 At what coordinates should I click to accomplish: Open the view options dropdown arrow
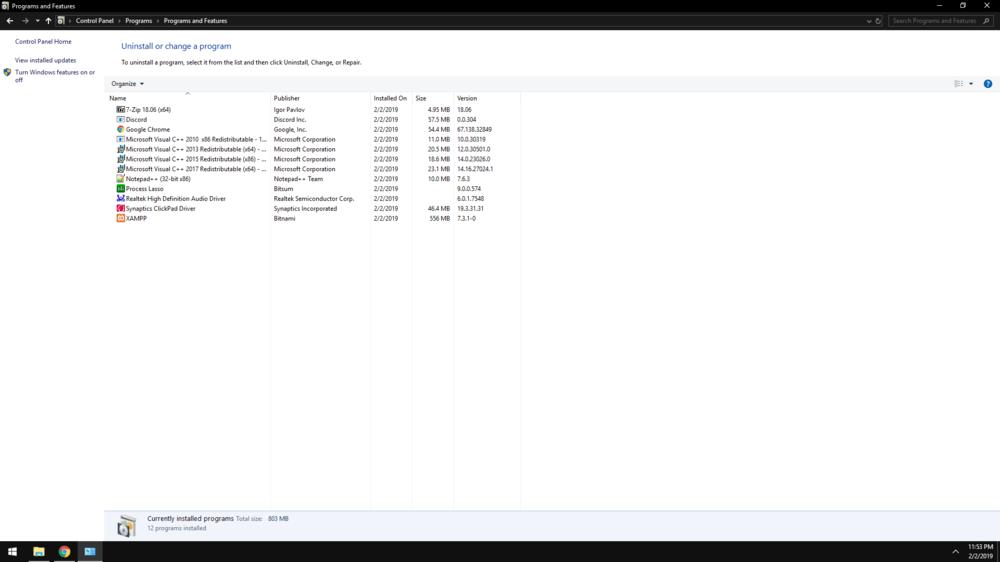coord(971,84)
